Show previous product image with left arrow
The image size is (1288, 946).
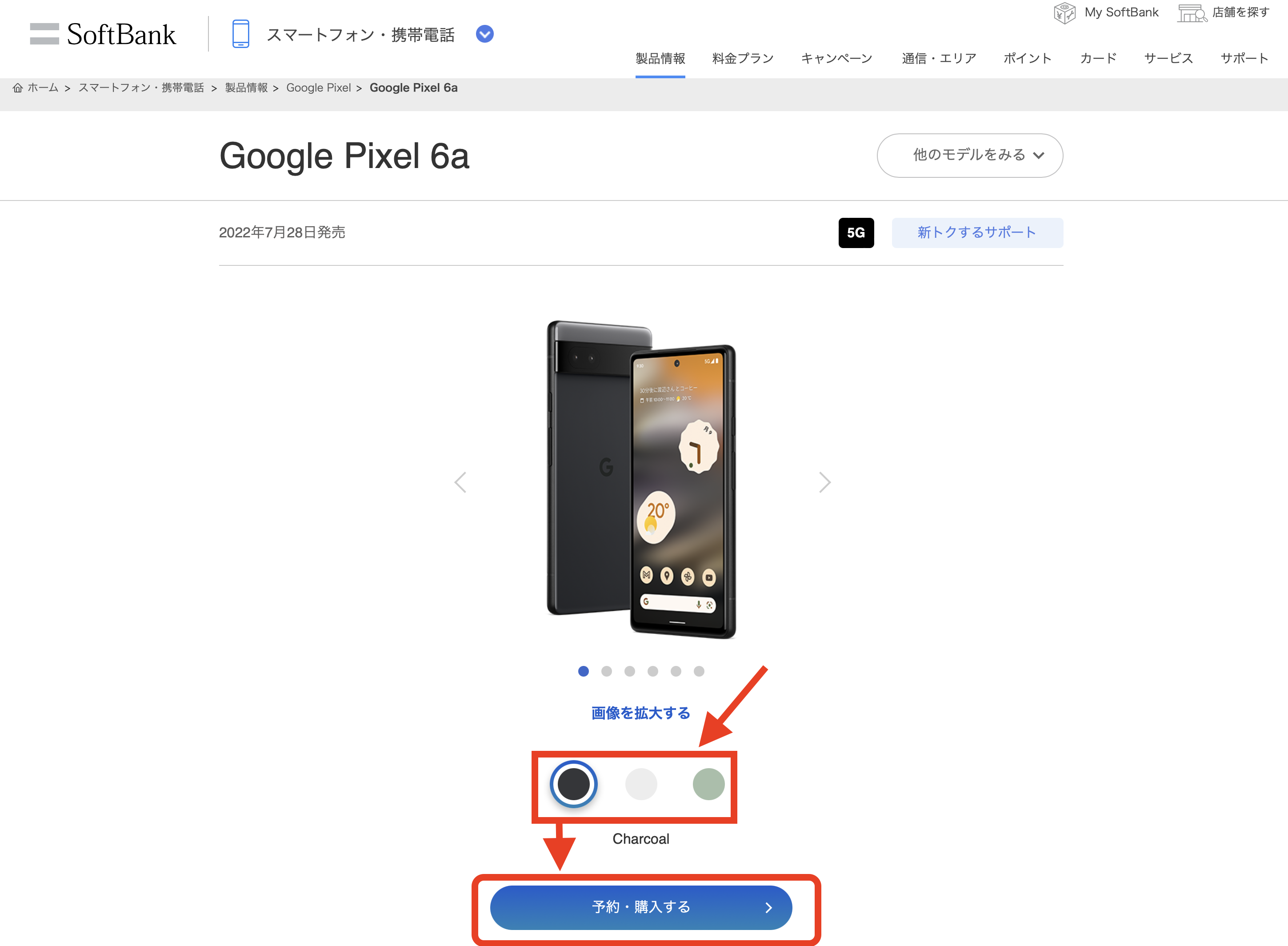pos(460,482)
